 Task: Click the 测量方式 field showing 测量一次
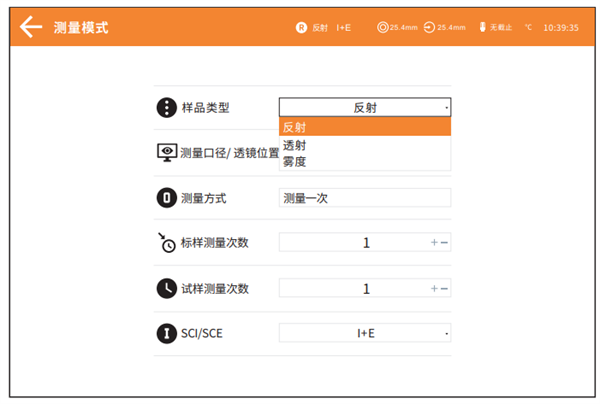coord(365,198)
